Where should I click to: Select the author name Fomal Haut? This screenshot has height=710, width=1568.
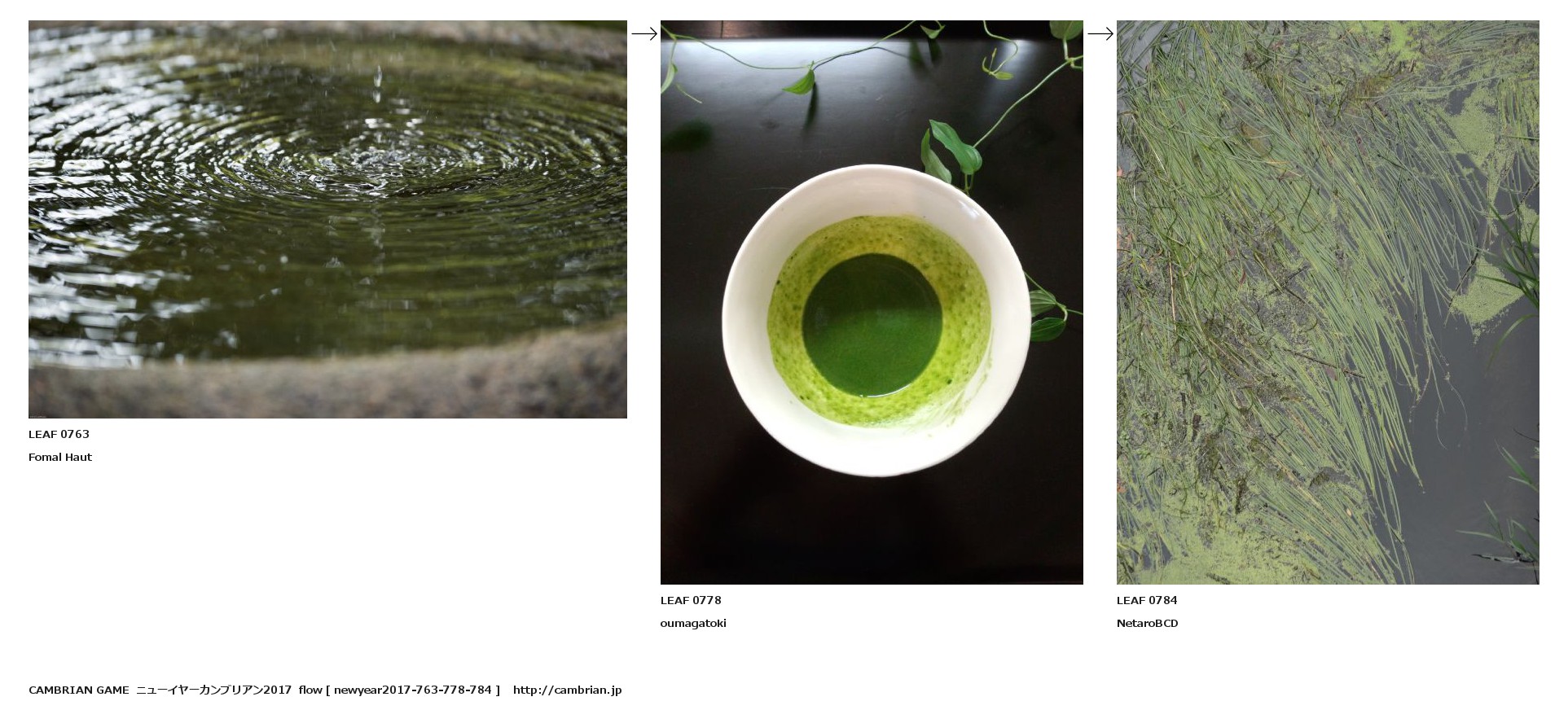point(60,457)
